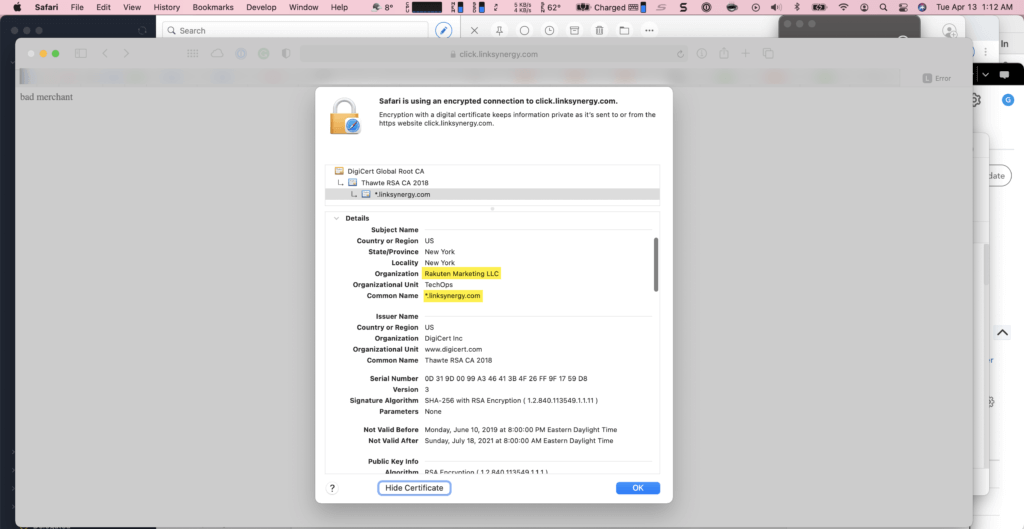Open the ellipsis more options icon
Screen dimensions: 1024x529
[x=649, y=31]
